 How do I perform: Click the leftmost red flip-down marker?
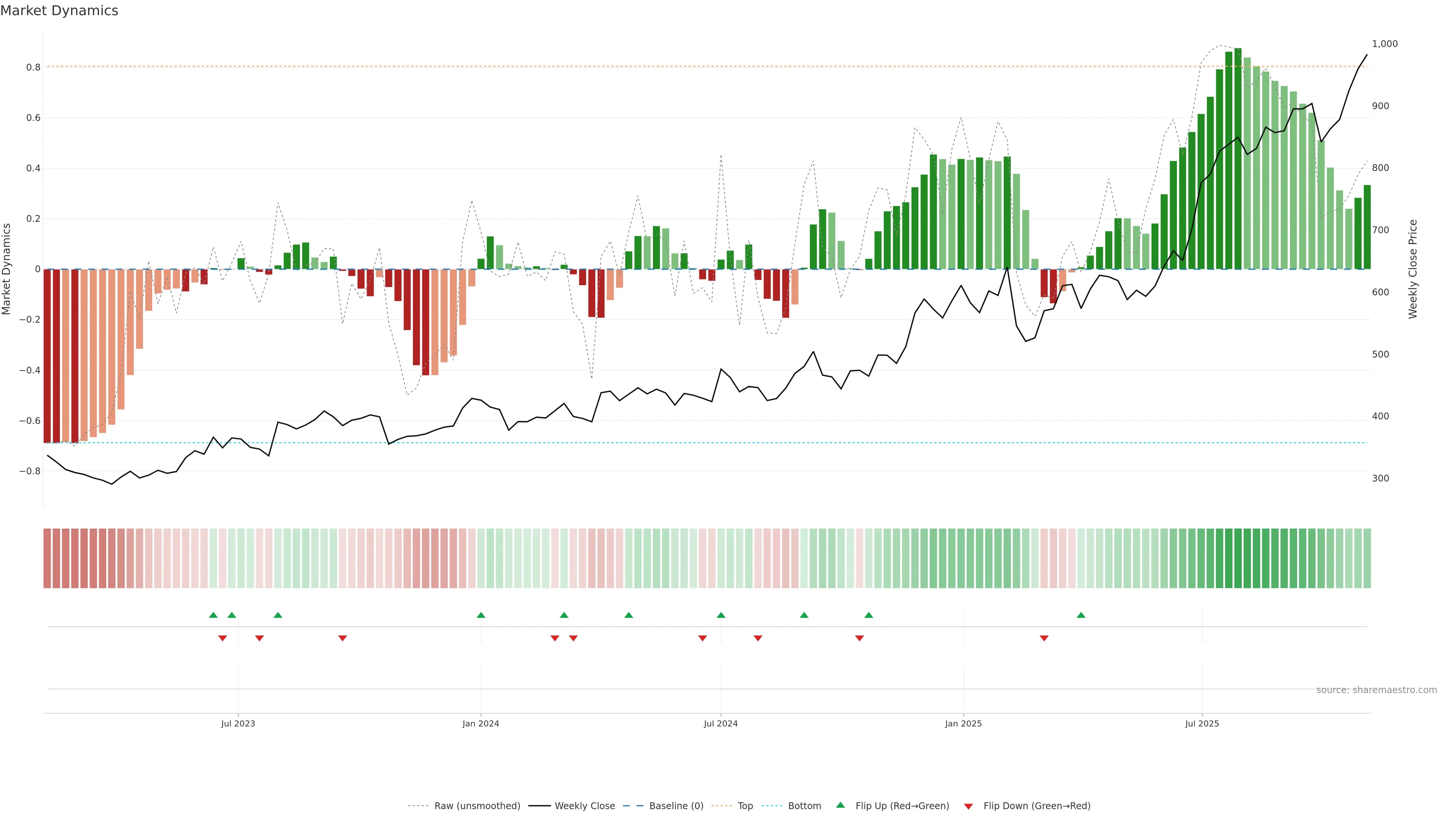click(223, 638)
